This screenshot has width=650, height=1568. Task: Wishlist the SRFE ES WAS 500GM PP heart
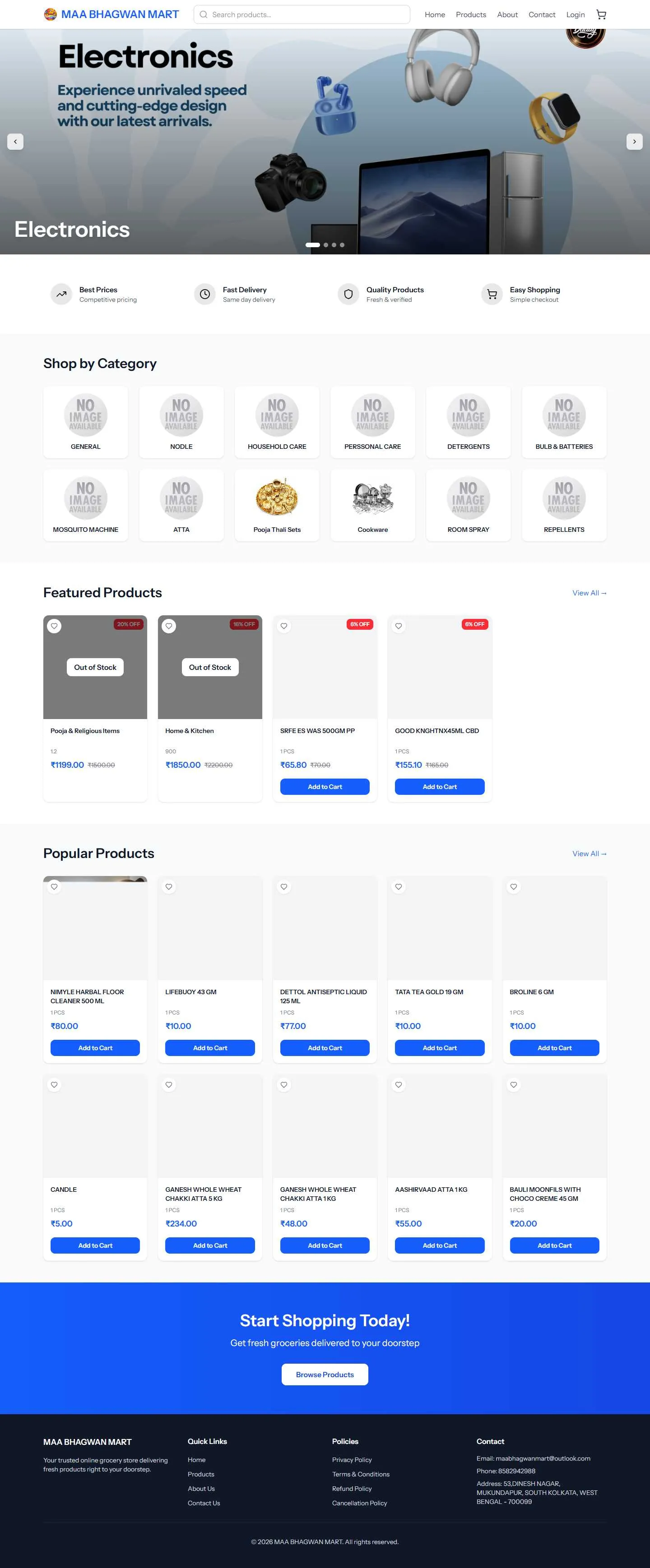click(x=284, y=626)
